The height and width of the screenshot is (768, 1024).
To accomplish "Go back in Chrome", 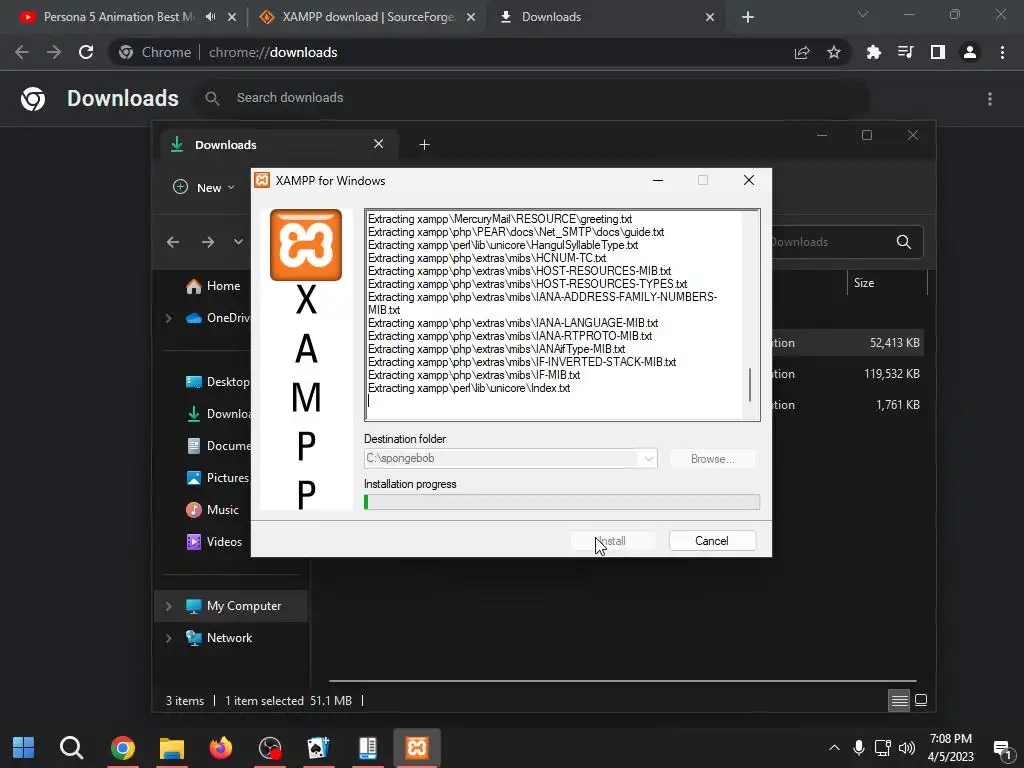I will 22,52.
